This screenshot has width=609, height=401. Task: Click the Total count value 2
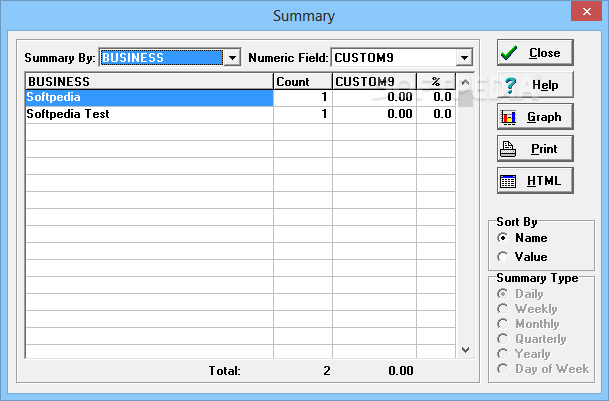(327, 371)
